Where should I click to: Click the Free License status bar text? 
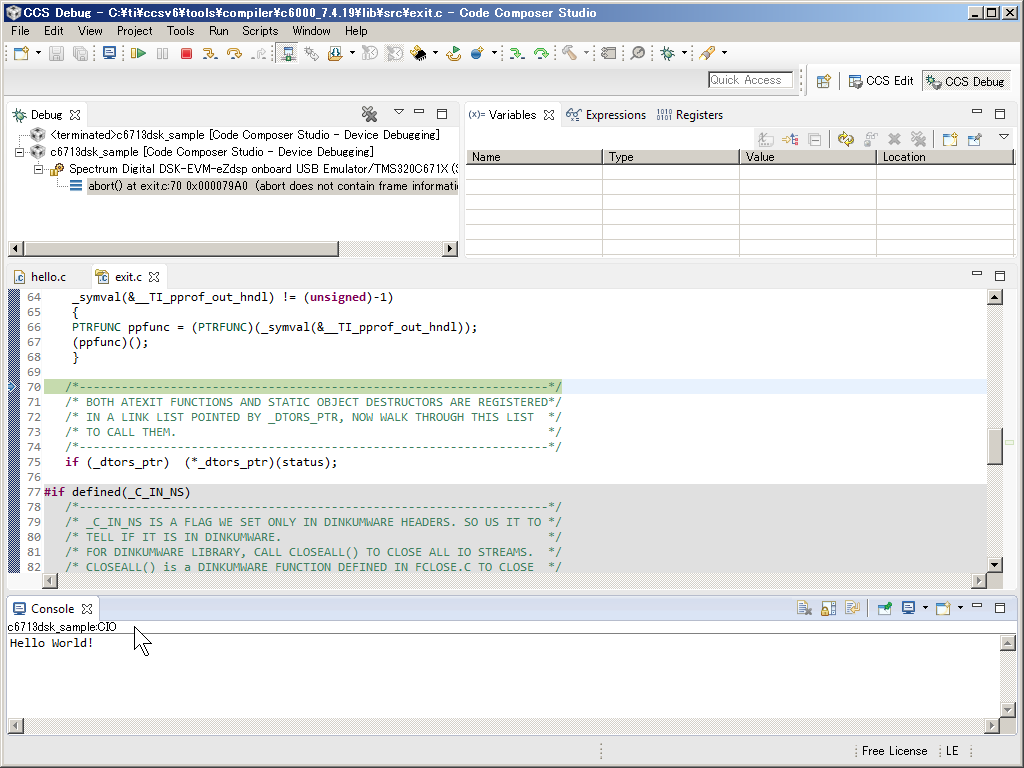pyautogui.click(x=894, y=751)
